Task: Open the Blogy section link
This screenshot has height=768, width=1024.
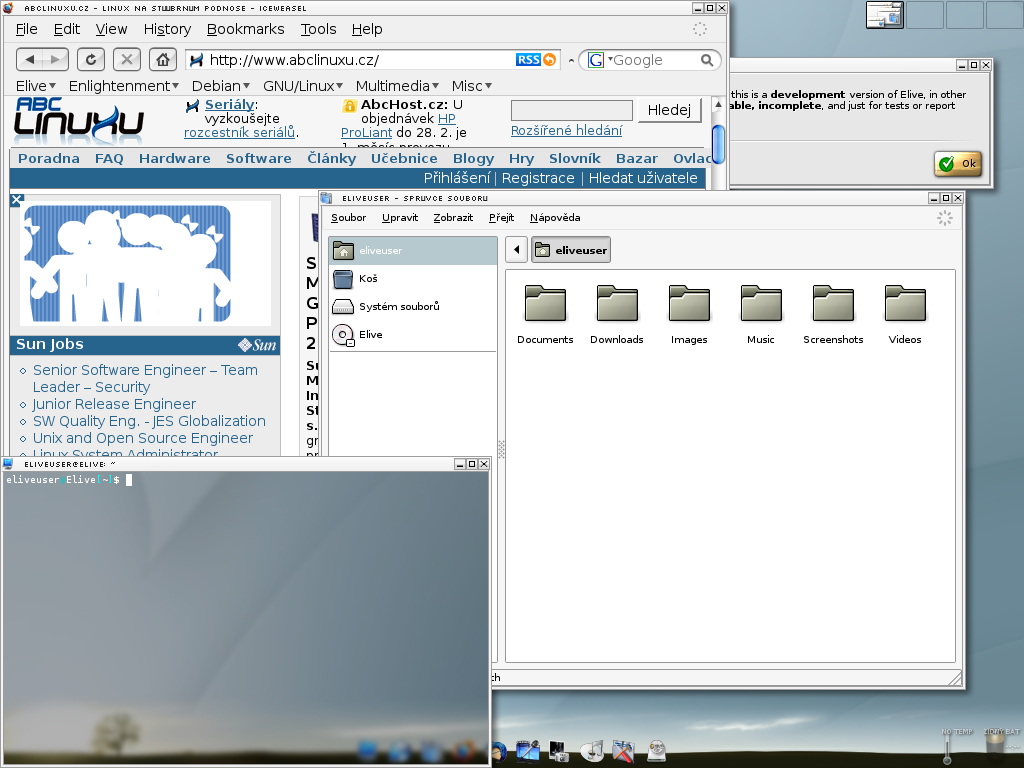Action: tap(473, 159)
